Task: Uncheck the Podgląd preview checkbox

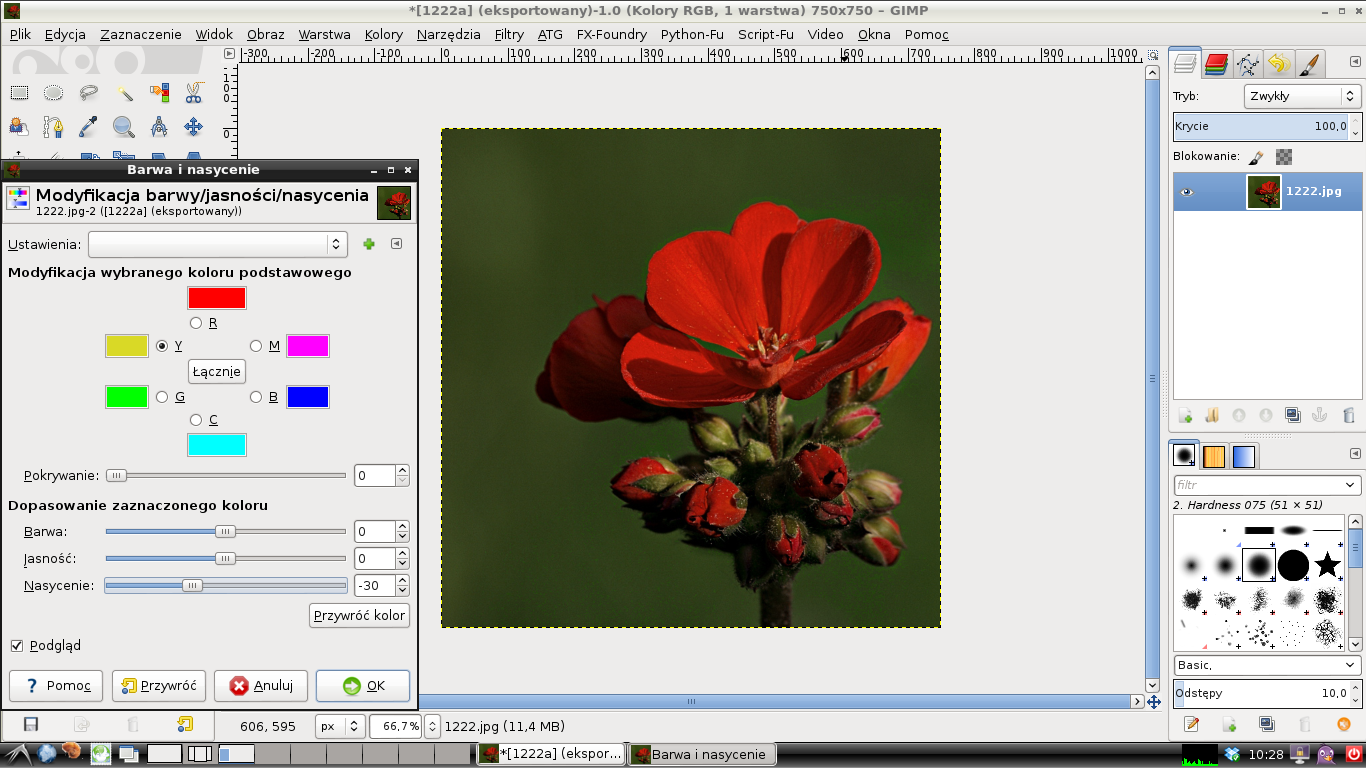Action: click(17, 646)
